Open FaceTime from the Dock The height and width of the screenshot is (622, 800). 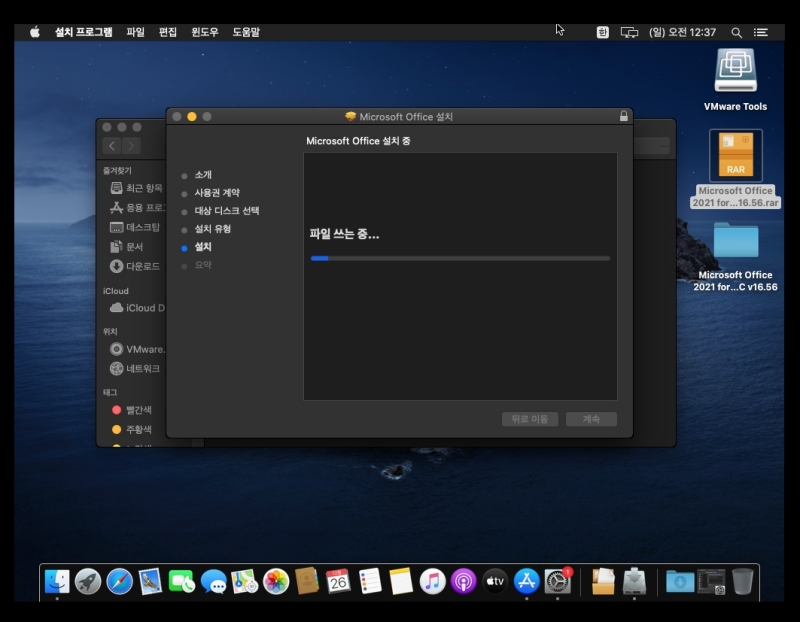(x=182, y=581)
